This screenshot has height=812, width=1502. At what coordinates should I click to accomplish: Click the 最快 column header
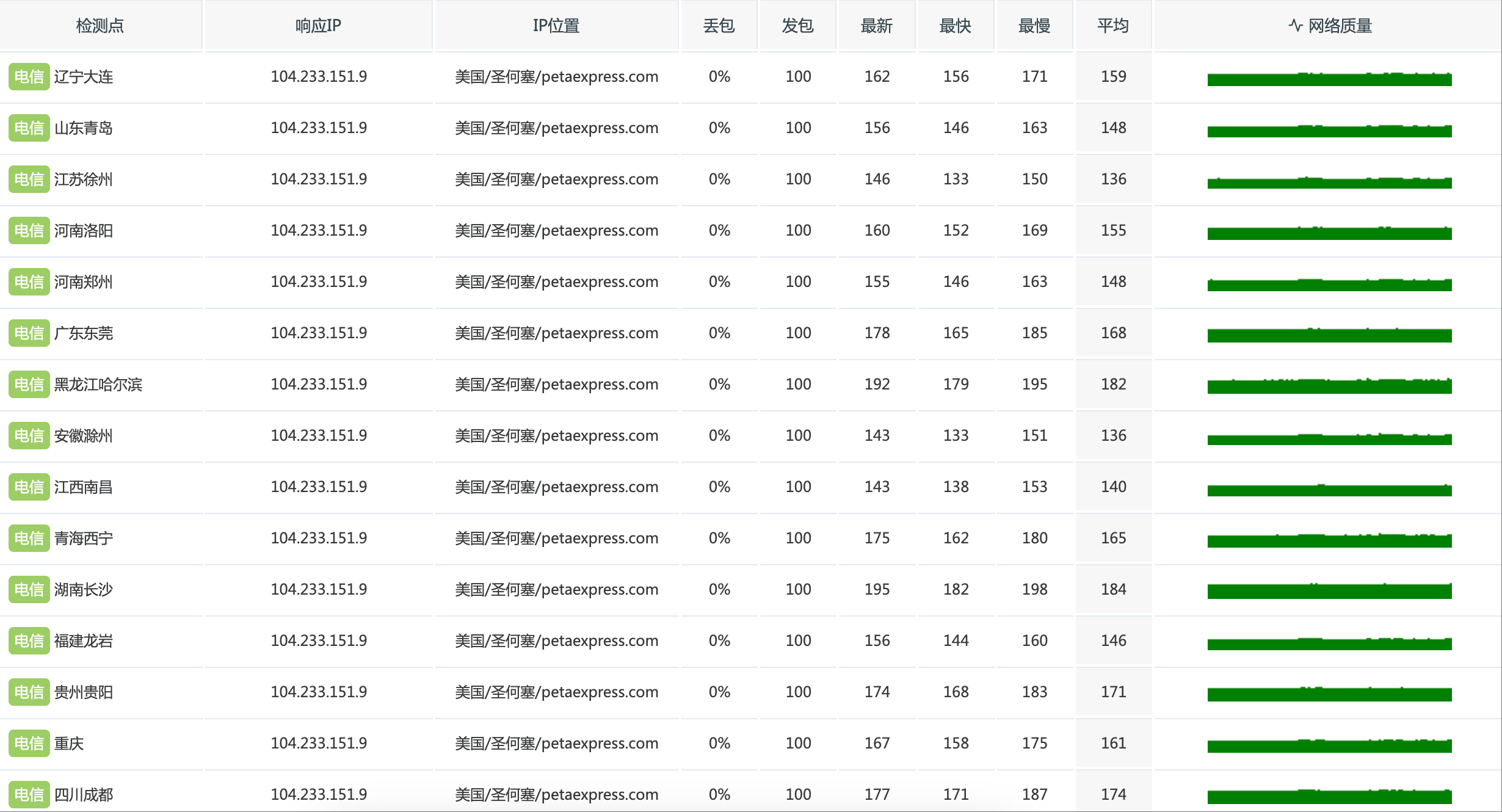(955, 26)
